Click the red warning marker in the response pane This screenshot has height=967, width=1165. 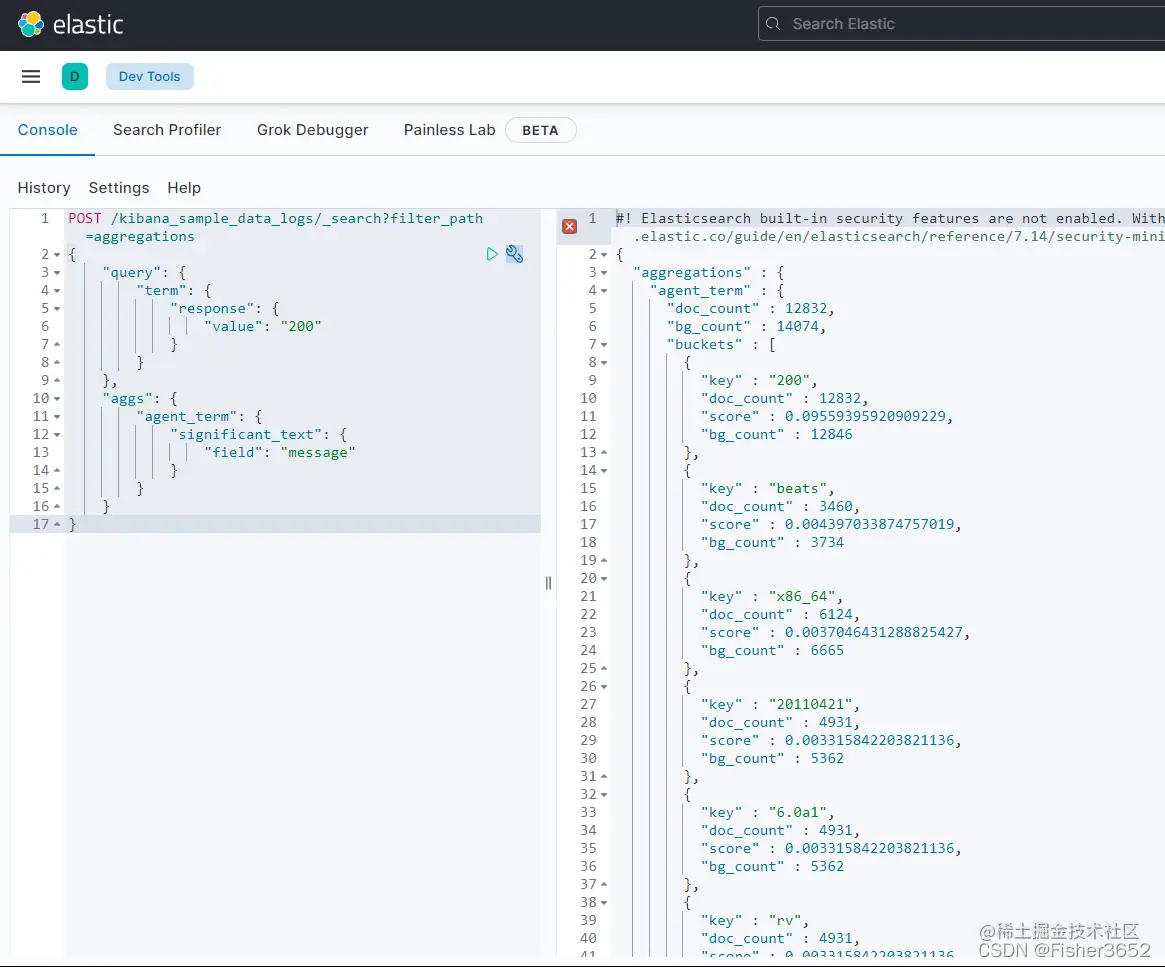click(570, 227)
